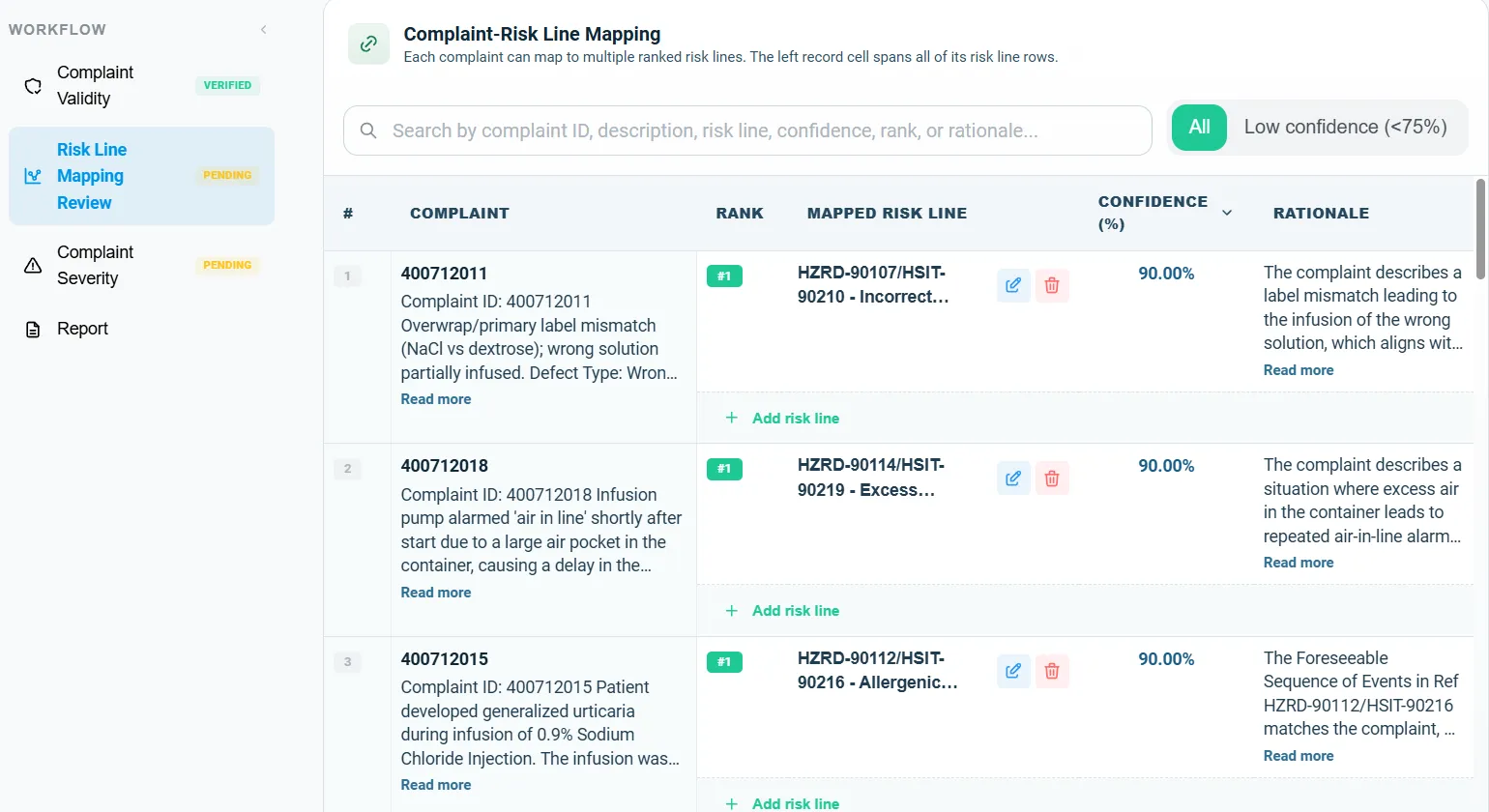Click the Report document icon
Image resolution: width=1489 pixels, height=812 pixels.
pos(33,330)
